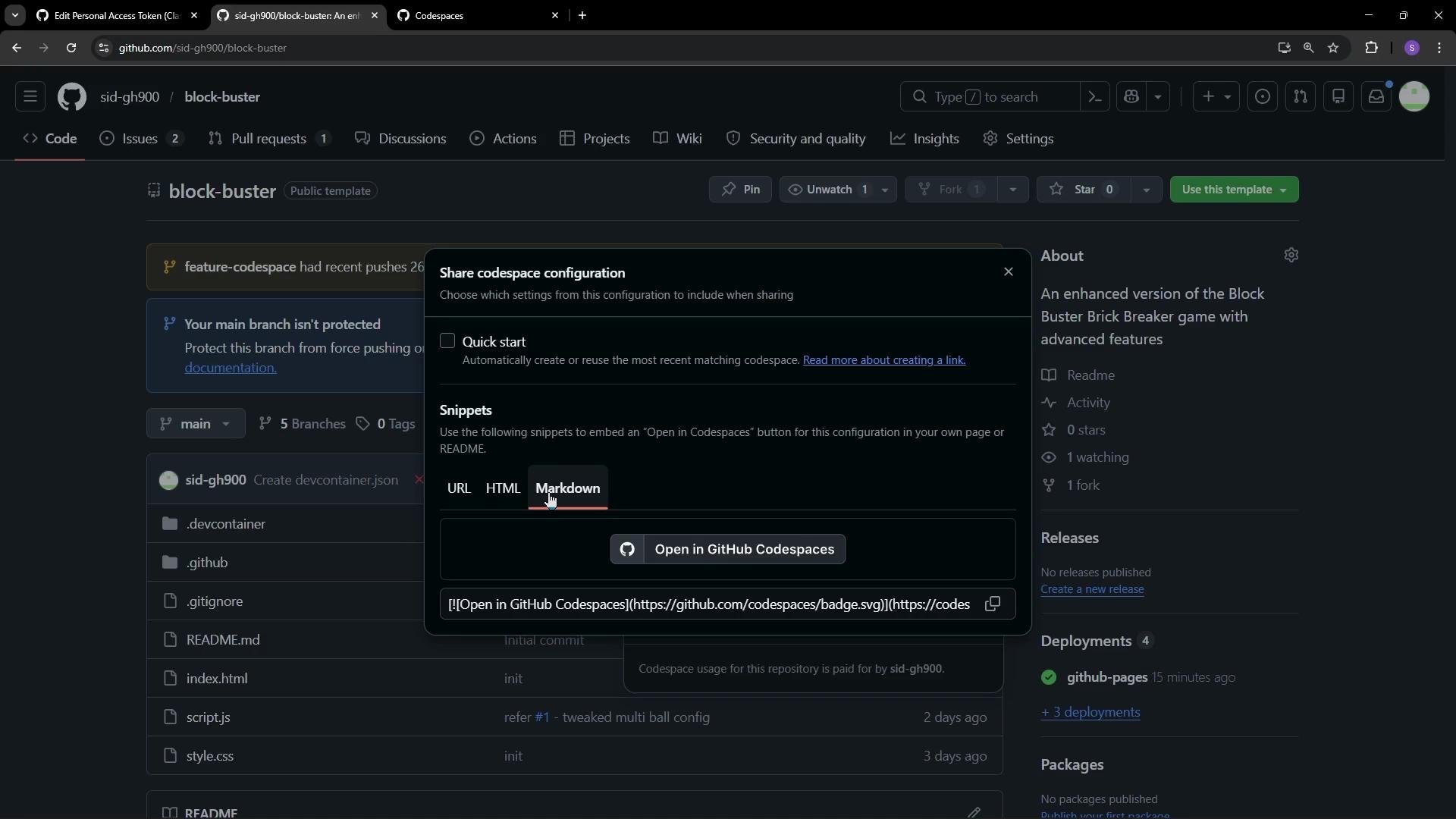
Task: Open the Issues tab
Action: (x=142, y=139)
